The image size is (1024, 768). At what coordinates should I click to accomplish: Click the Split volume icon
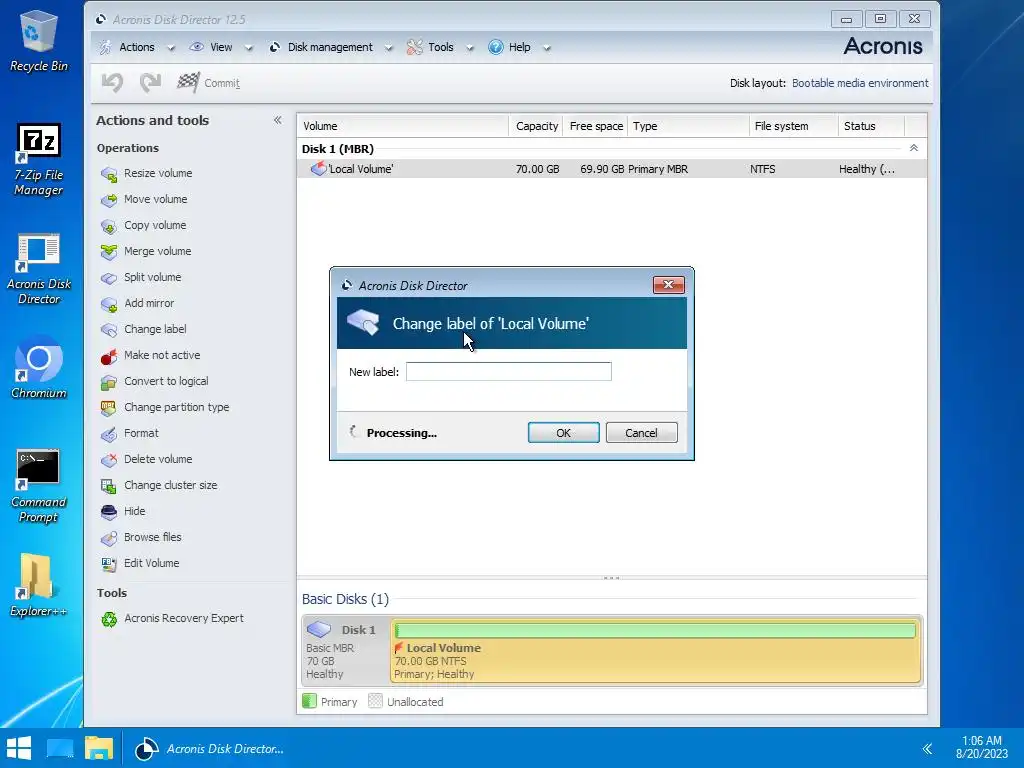[108, 278]
